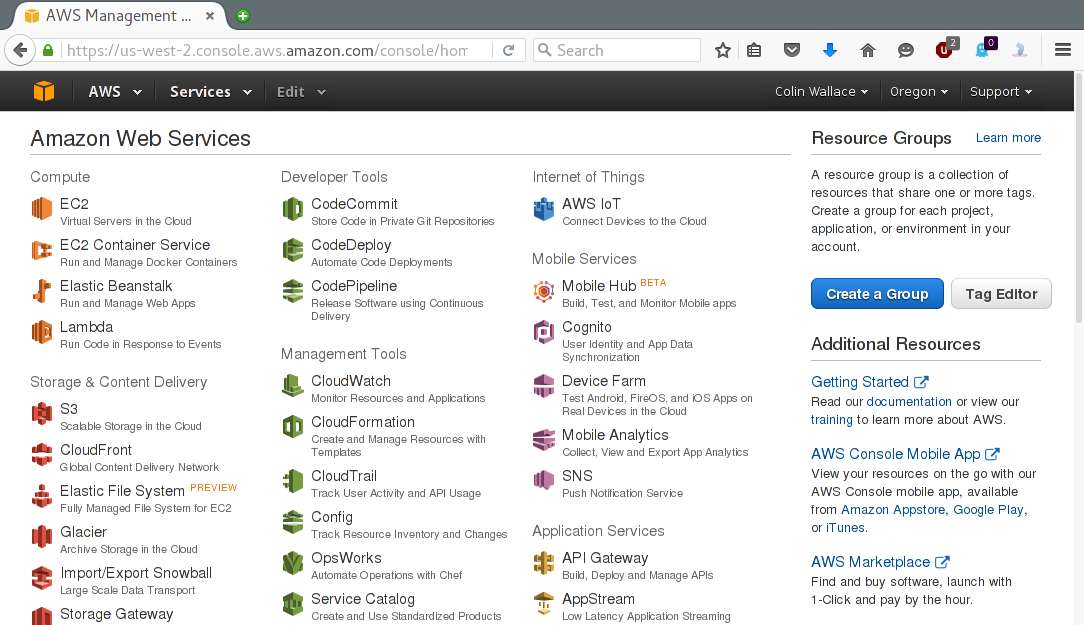Click the Firefox Search input field

point(617,50)
